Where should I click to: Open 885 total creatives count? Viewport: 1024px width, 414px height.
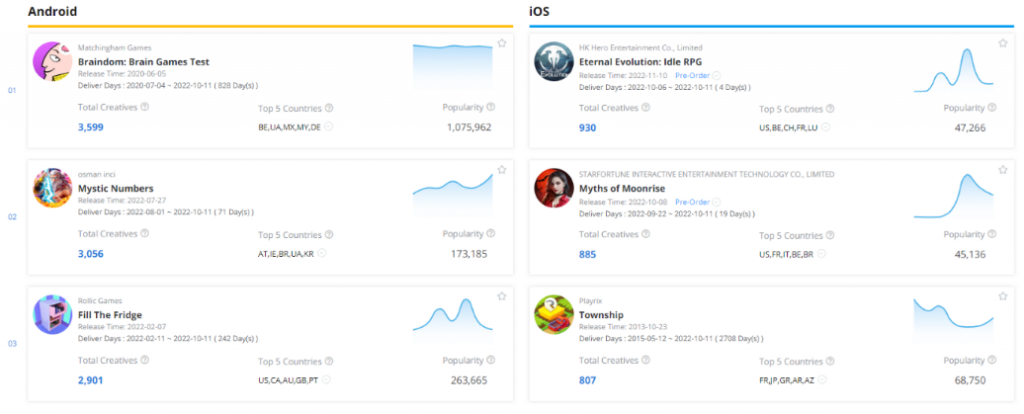pos(588,254)
